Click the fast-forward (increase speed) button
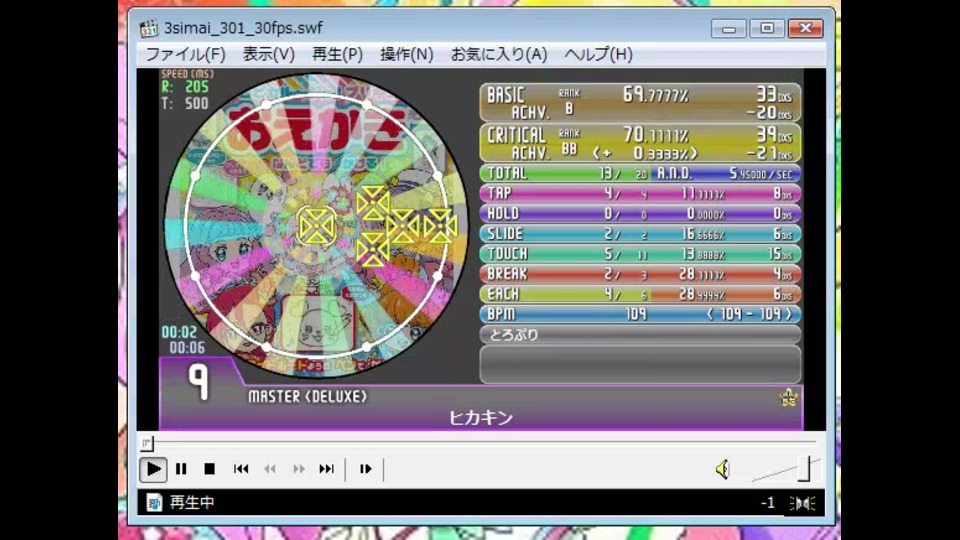 pos(298,470)
